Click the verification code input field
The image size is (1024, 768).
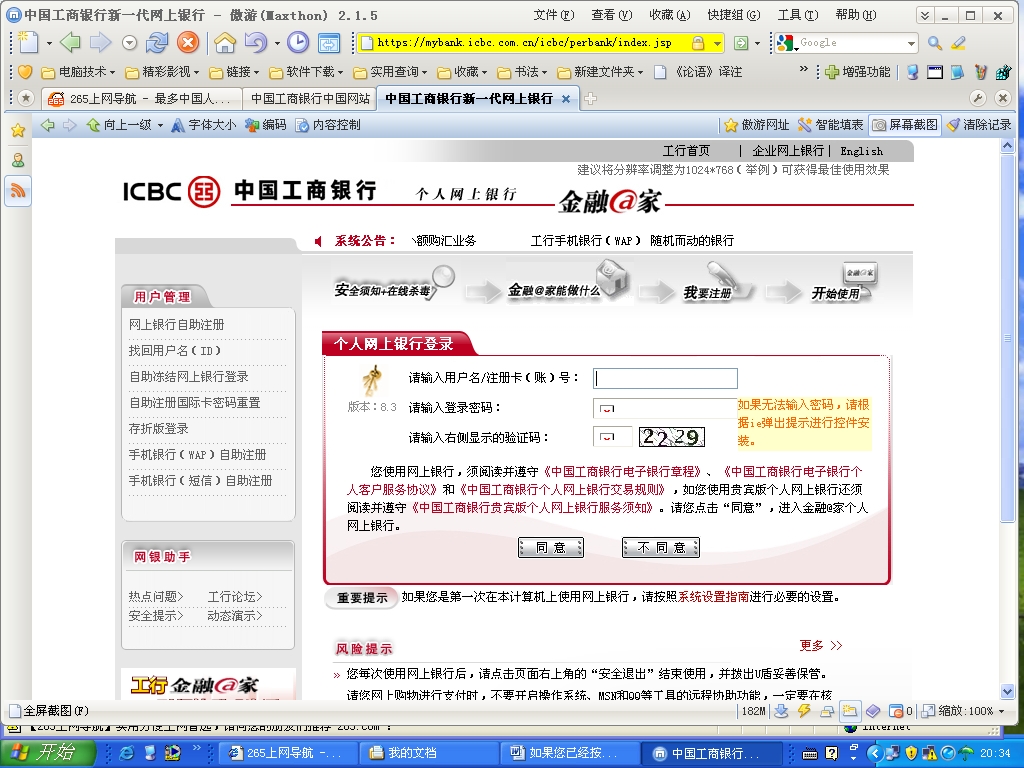[x=613, y=436]
